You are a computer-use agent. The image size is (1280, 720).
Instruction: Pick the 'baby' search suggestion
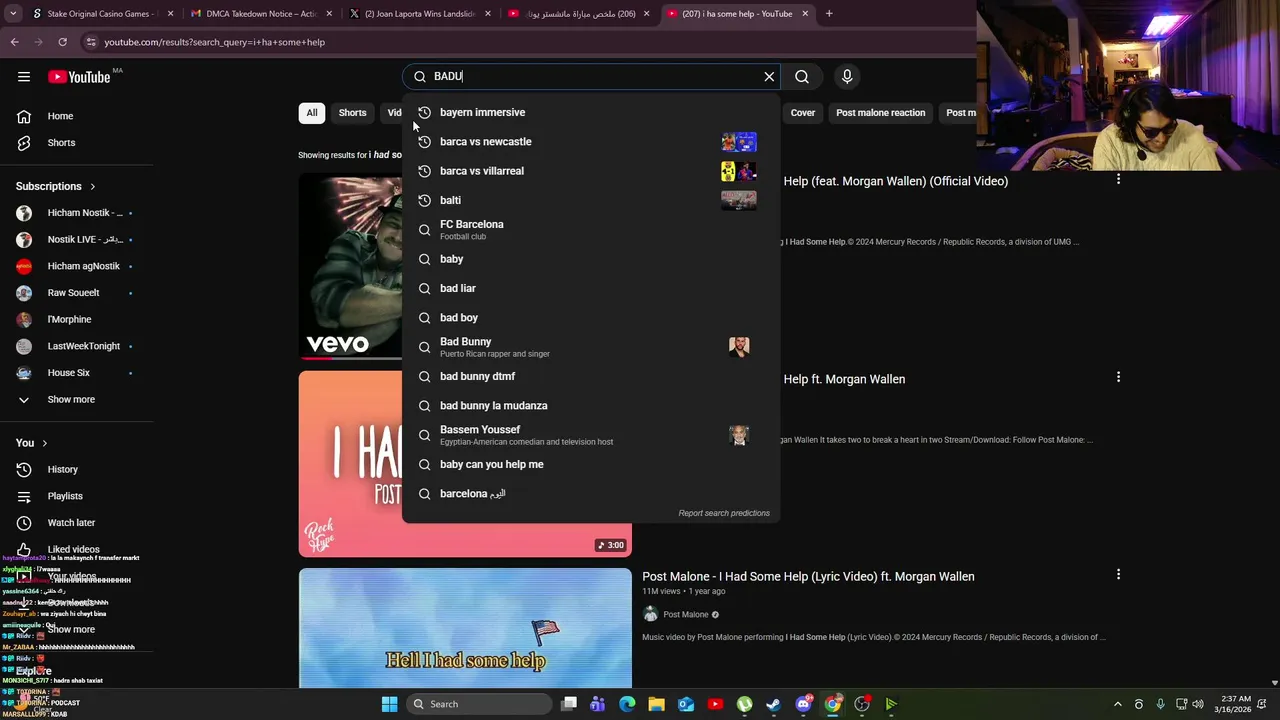coord(590,259)
